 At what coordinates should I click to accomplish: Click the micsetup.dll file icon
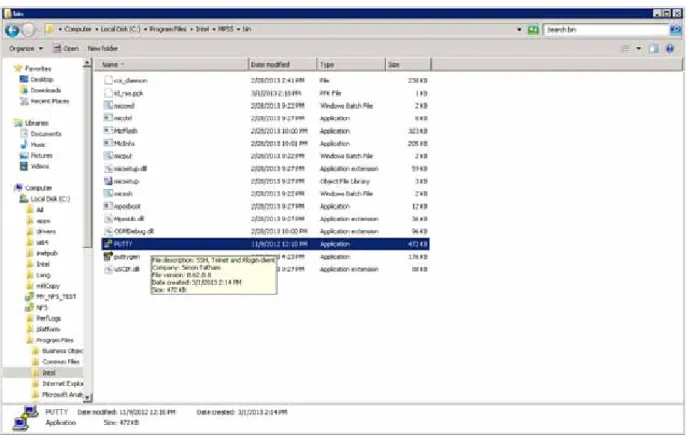pyautogui.click(x=108, y=169)
